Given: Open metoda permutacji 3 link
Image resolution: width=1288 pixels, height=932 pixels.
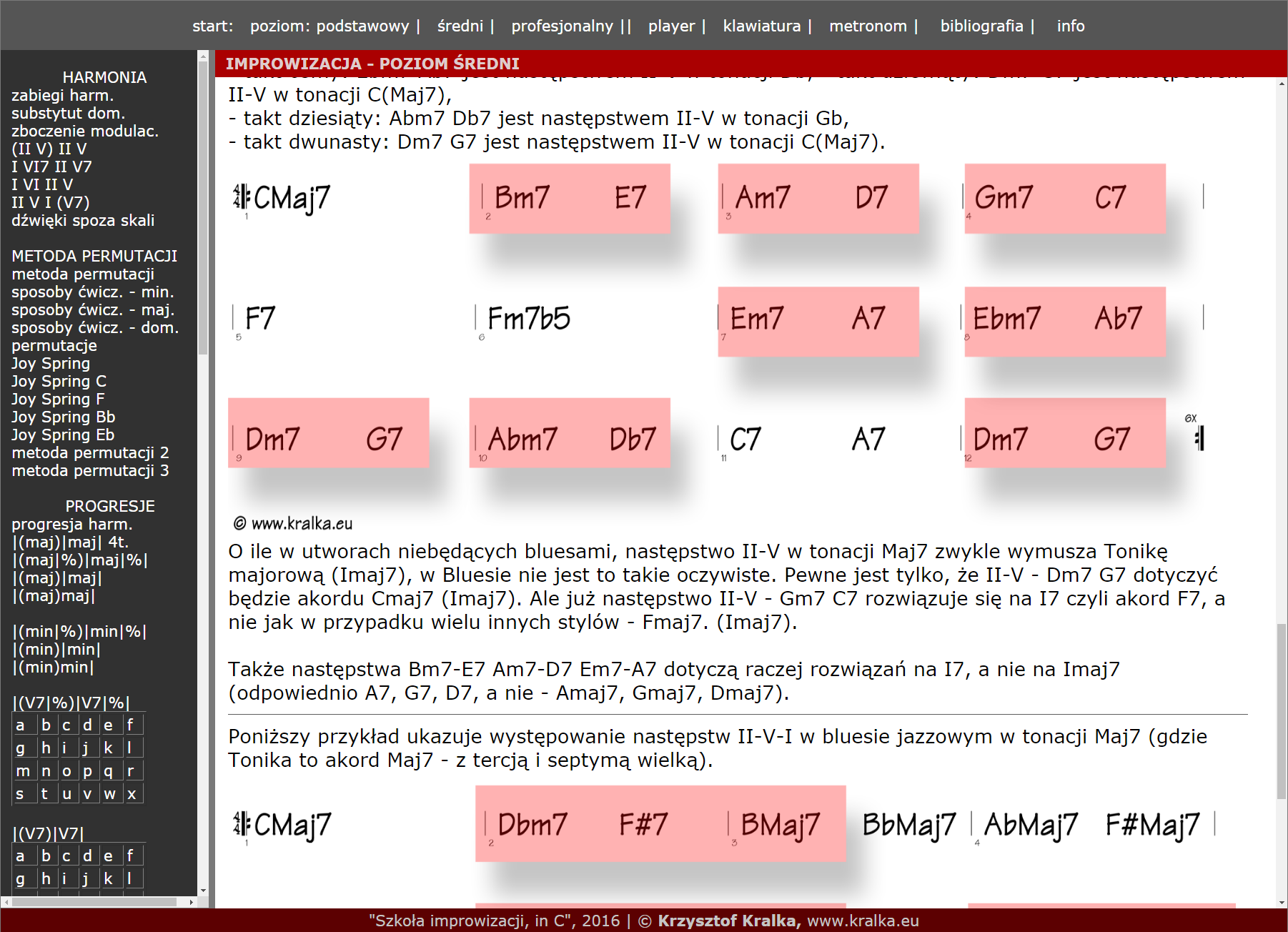Looking at the screenshot, I should pos(90,470).
